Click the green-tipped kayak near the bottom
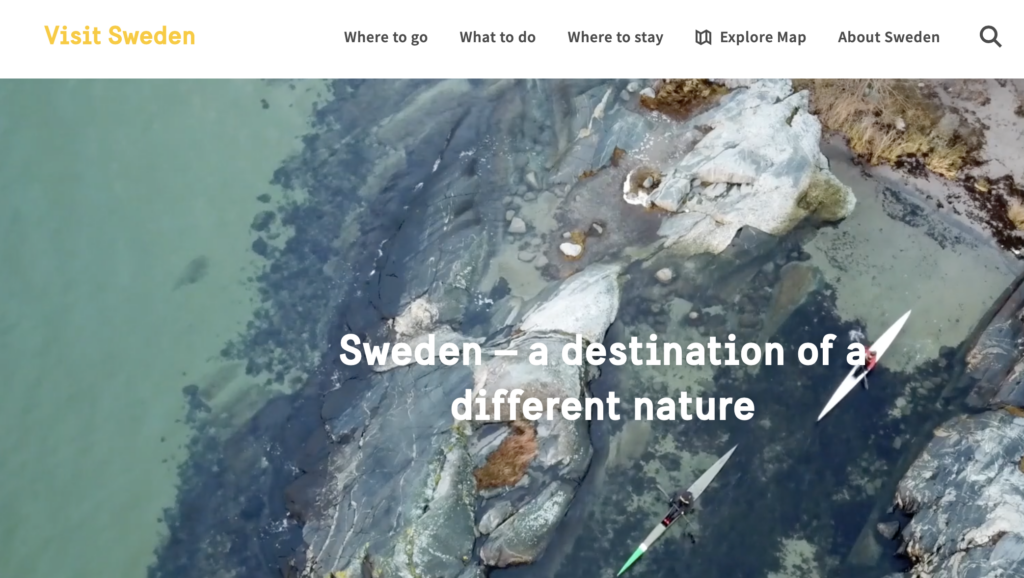This screenshot has width=1024, height=578. tap(677, 509)
